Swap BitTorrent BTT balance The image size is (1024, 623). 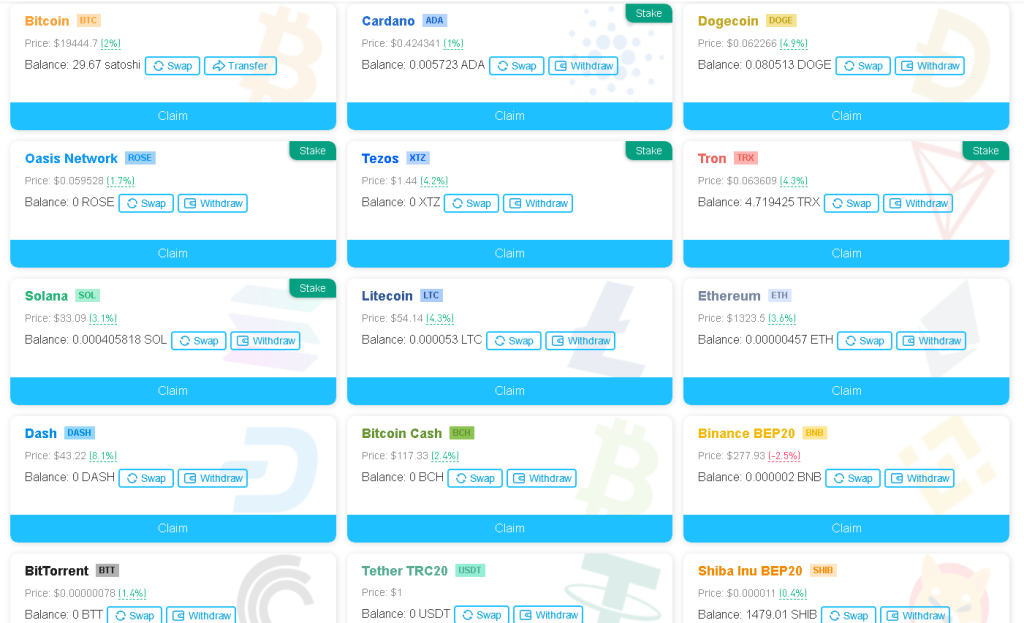[135, 615]
